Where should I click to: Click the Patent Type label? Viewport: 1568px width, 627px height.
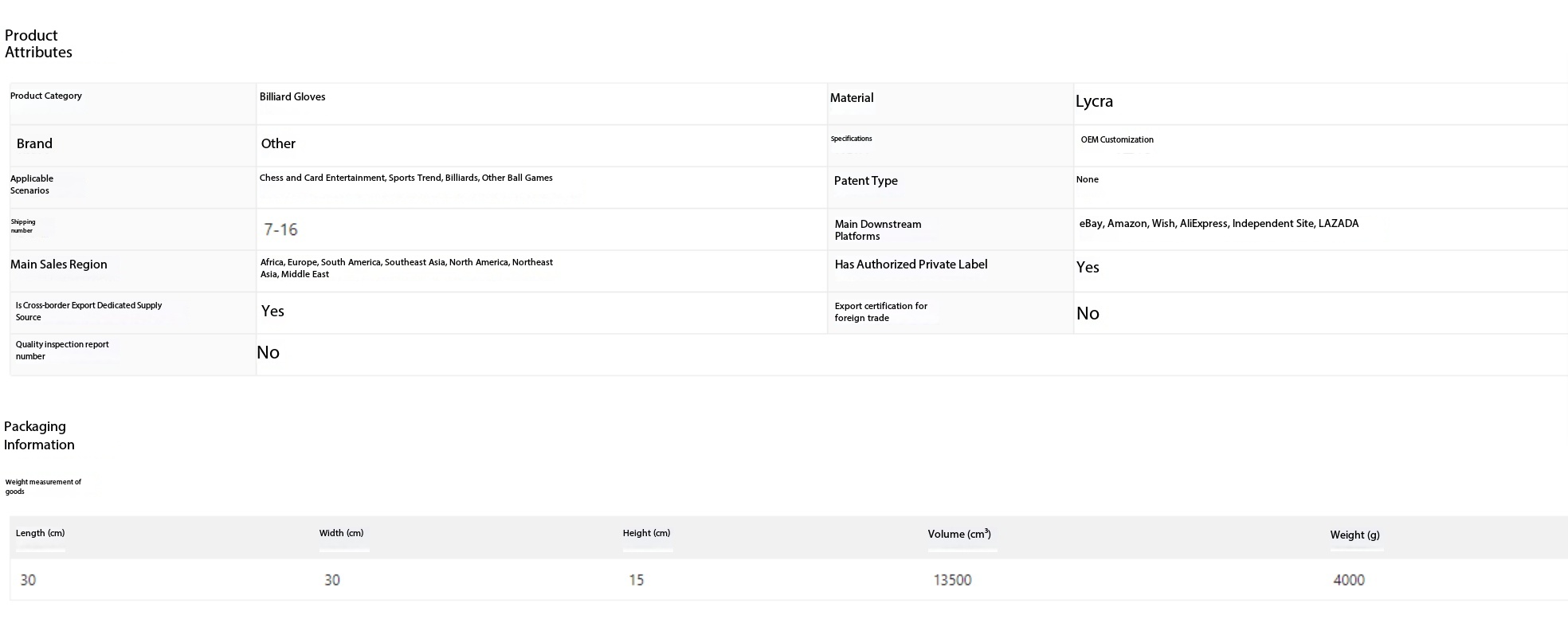(x=865, y=181)
